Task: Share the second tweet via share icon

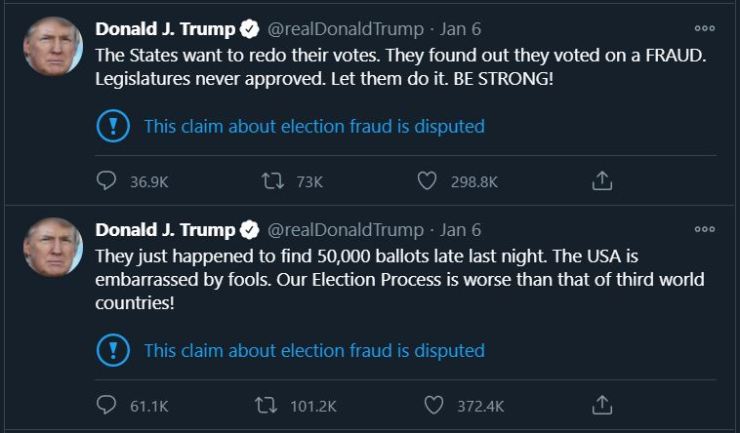Action: pyautogui.click(x=602, y=405)
